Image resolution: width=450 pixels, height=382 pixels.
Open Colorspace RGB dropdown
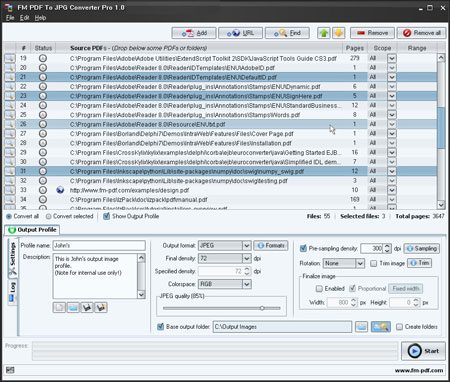coord(246,284)
